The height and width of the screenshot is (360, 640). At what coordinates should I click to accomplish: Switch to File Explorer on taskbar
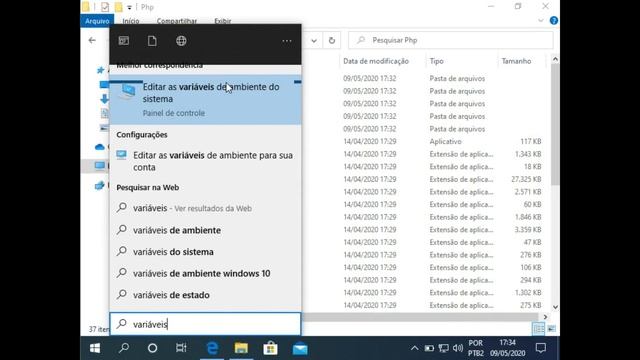(241, 348)
